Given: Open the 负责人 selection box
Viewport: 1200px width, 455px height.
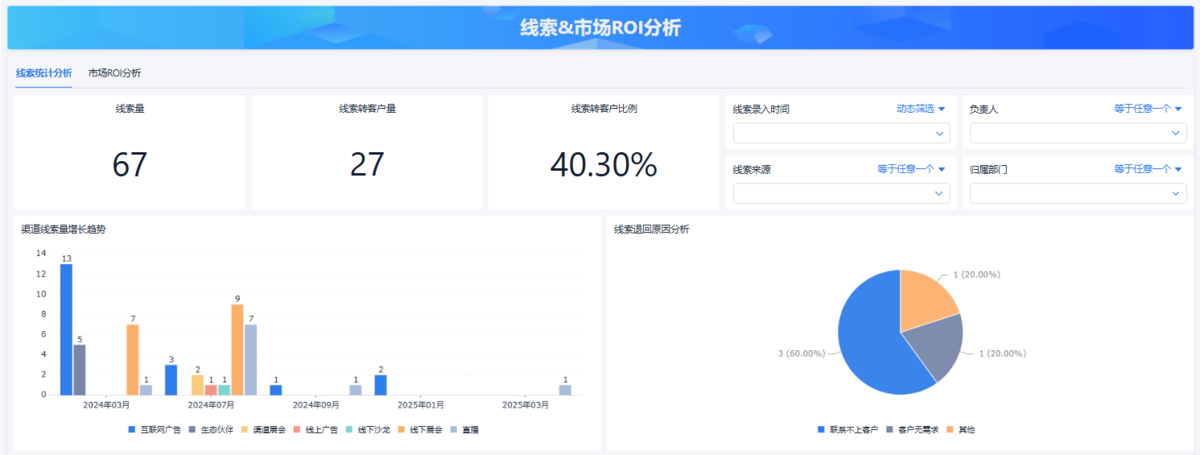Looking at the screenshot, I should [1078, 133].
